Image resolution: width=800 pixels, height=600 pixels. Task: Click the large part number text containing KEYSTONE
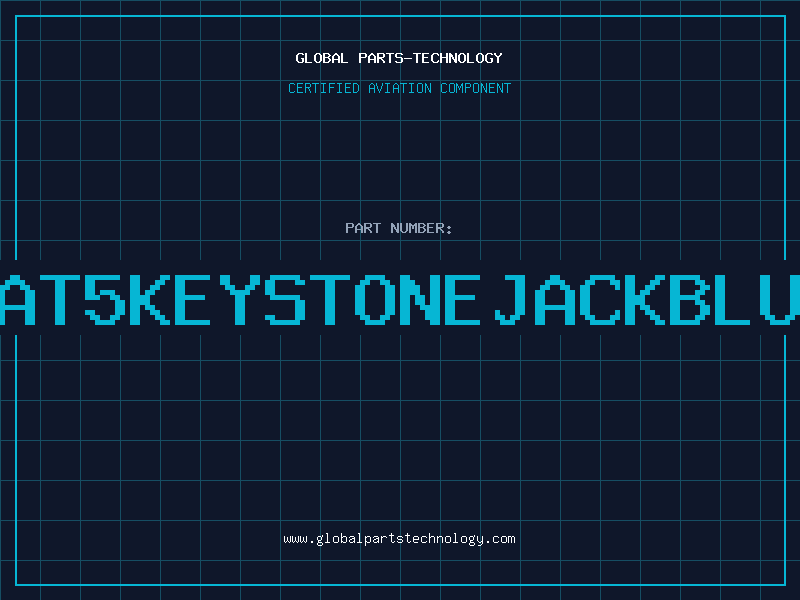[x=400, y=299]
